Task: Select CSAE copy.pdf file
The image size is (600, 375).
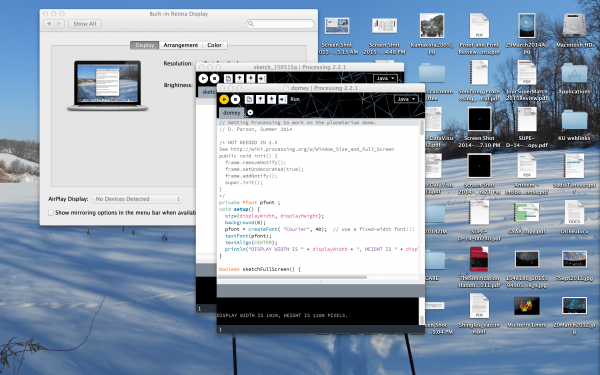Action: click(527, 213)
